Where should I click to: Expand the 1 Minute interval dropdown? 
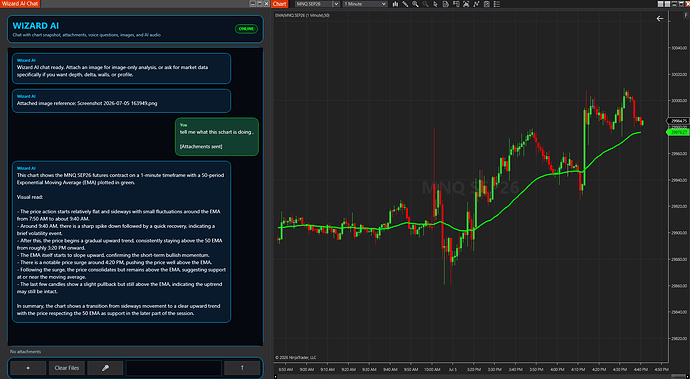365,4
